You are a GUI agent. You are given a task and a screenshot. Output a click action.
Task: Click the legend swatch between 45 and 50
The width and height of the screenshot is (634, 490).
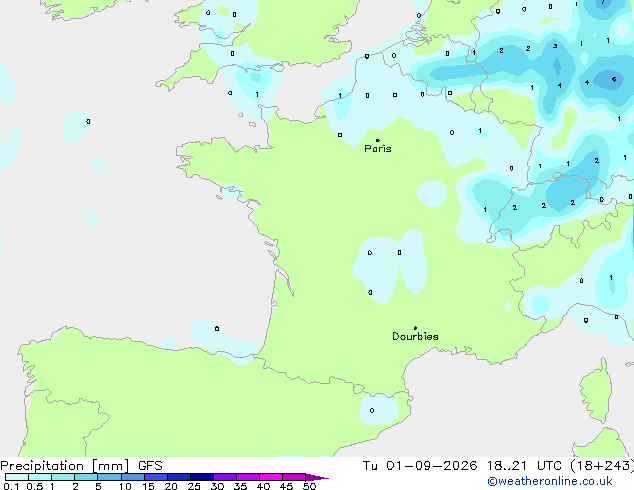[294, 477]
